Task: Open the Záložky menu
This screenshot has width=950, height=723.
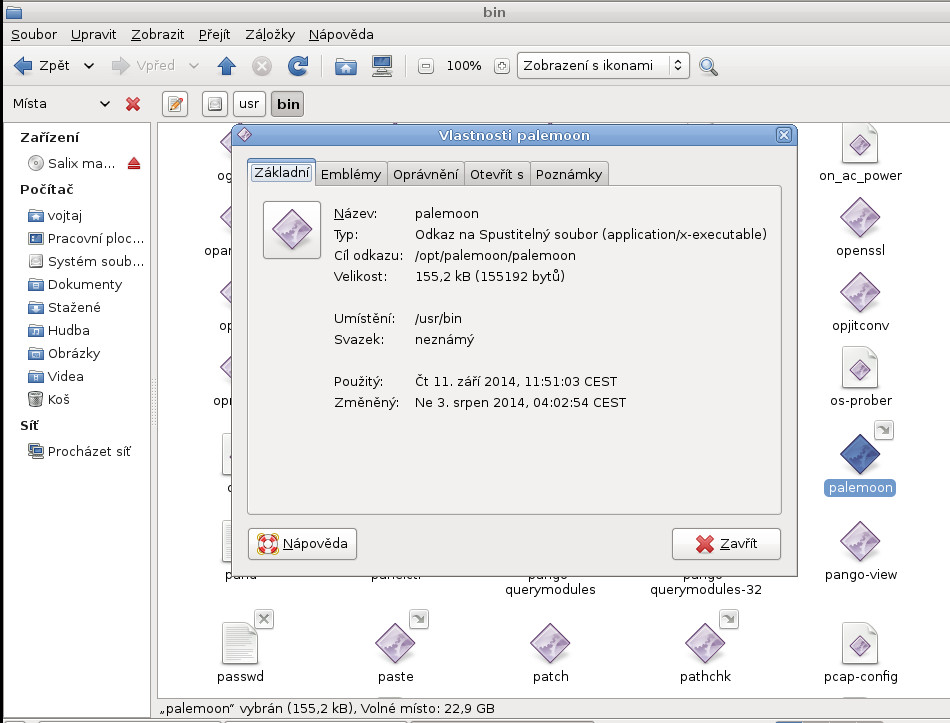Action: point(270,34)
